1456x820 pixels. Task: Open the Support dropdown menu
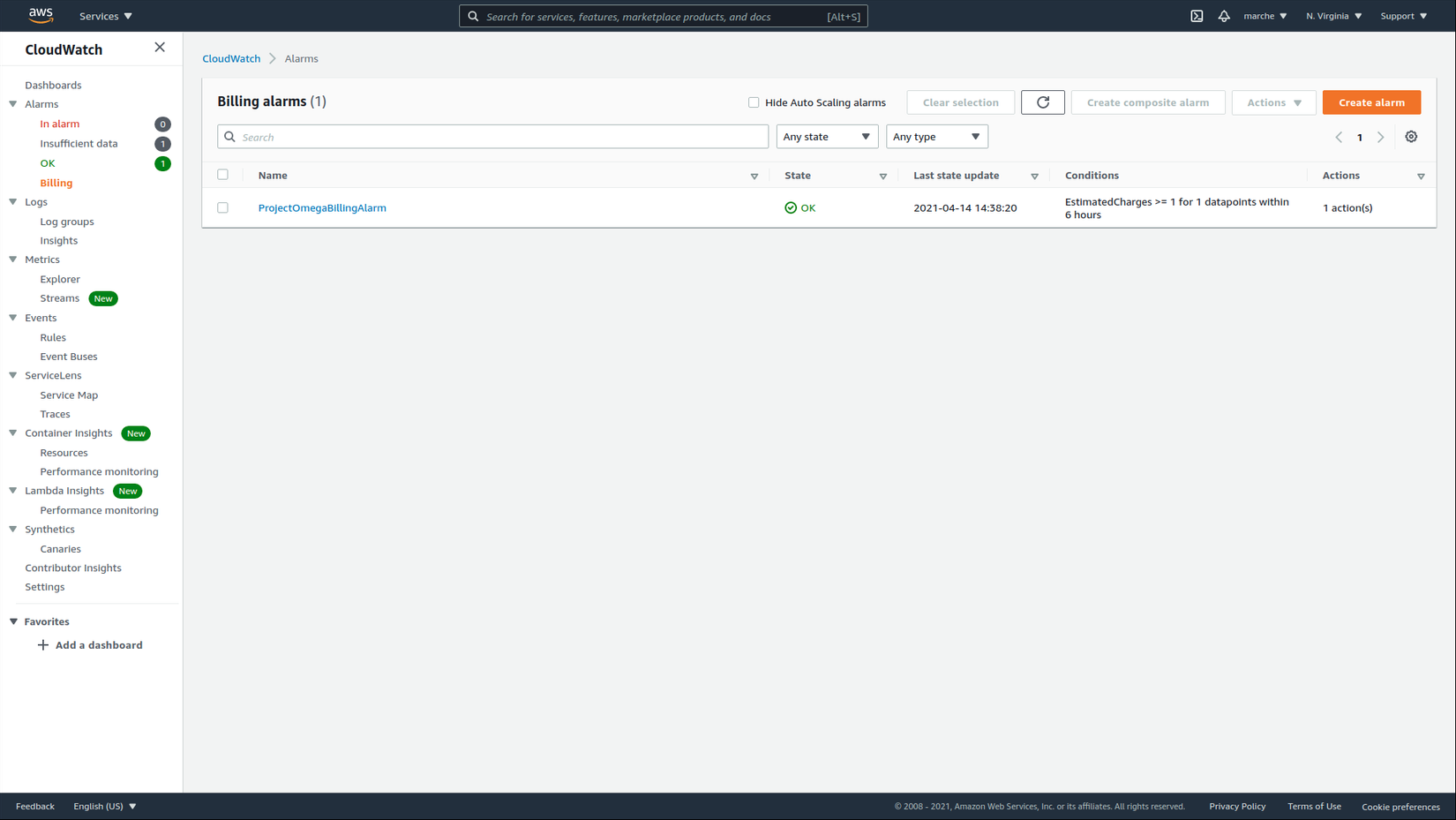(x=1403, y=16)
